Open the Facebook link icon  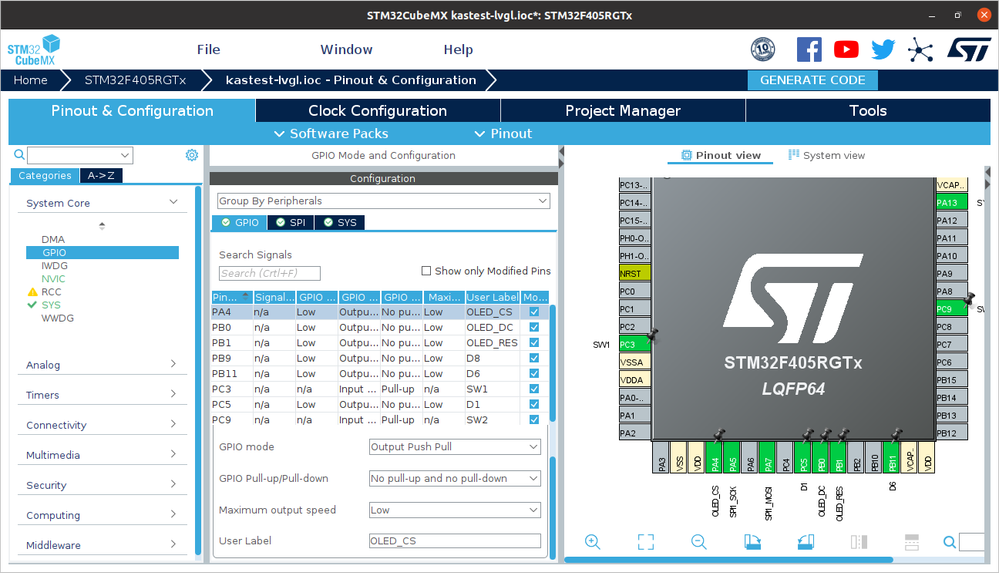[x=809, y=49]
